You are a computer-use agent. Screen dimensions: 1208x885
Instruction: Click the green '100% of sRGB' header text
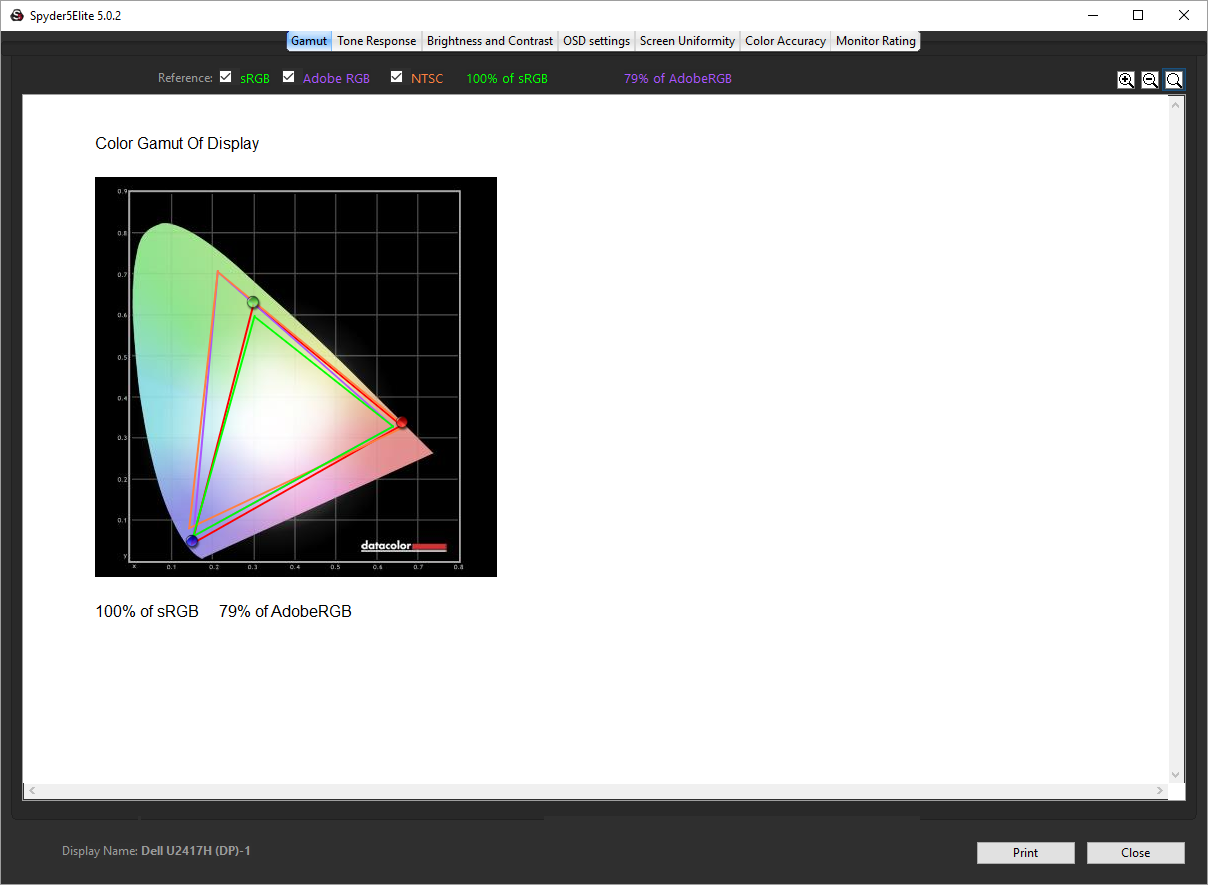tap(507, 79)
